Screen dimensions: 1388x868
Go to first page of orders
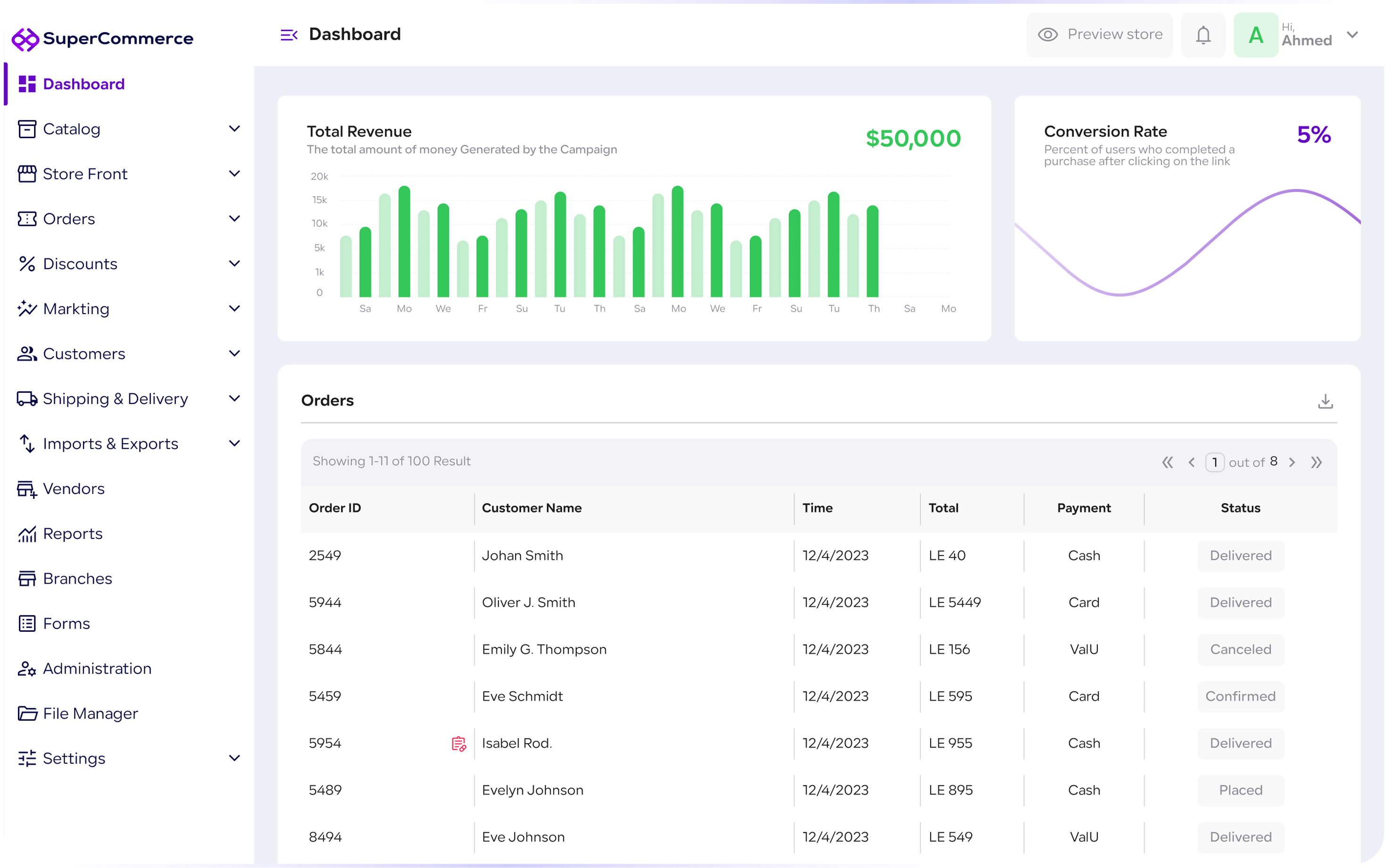(1167, 462)
